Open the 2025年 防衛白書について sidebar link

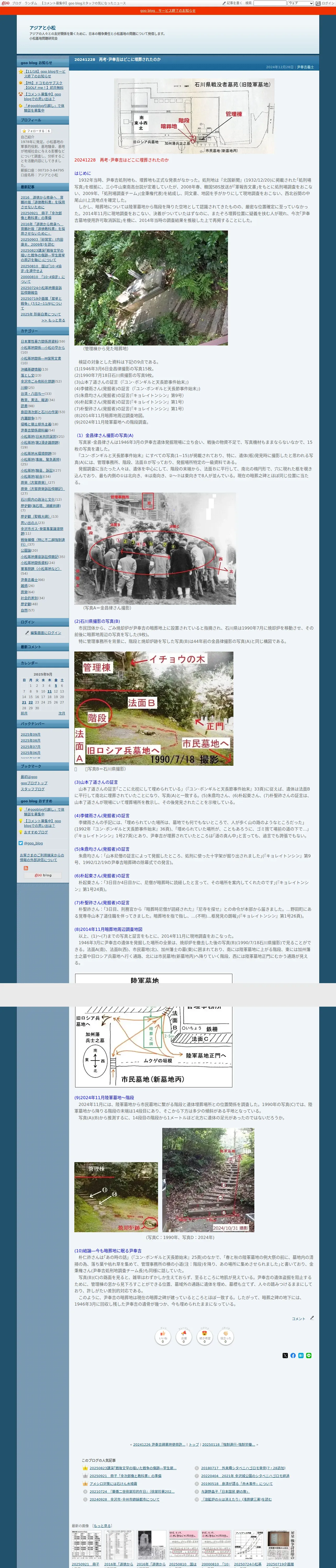41,314
